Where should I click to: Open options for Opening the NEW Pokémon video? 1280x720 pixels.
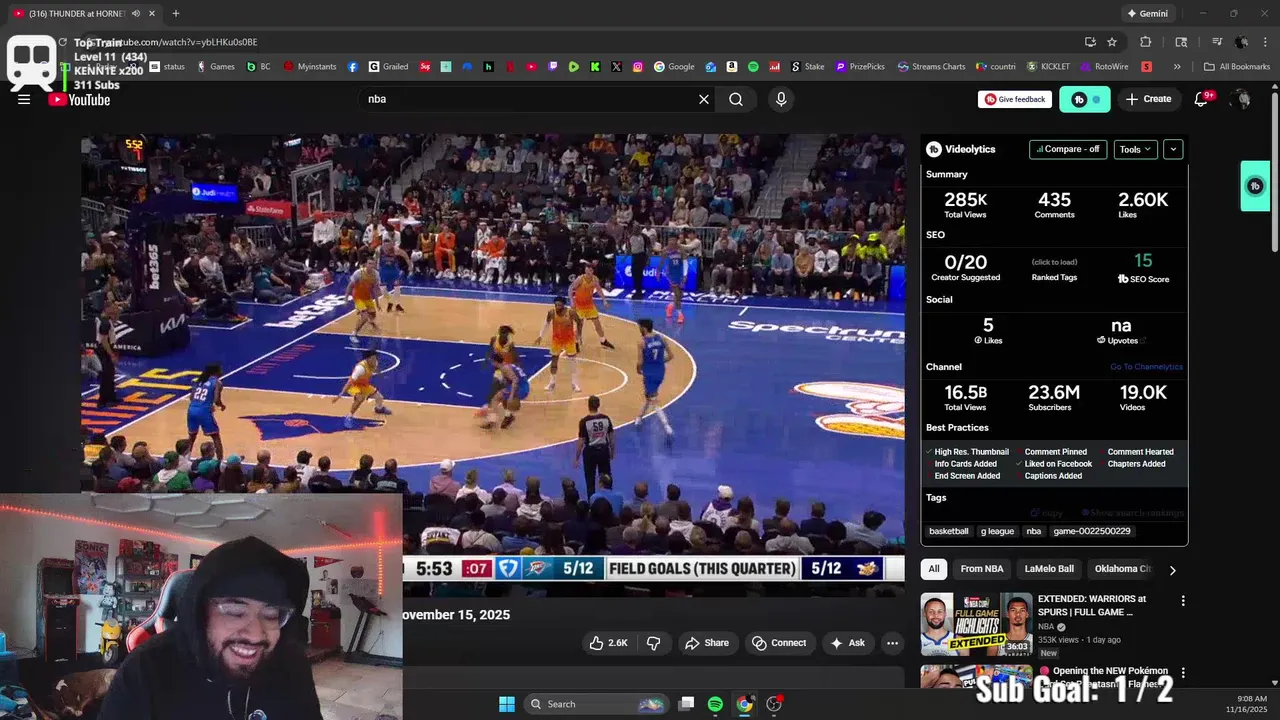(x=1183, y=673)
